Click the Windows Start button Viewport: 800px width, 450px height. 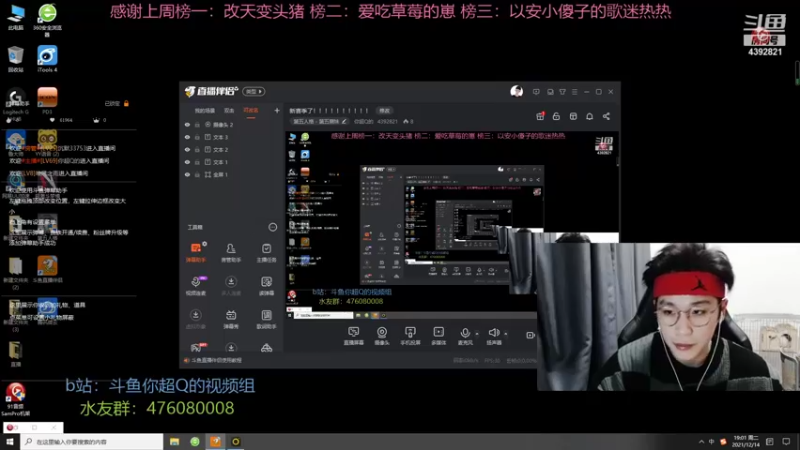click(10, 441)
